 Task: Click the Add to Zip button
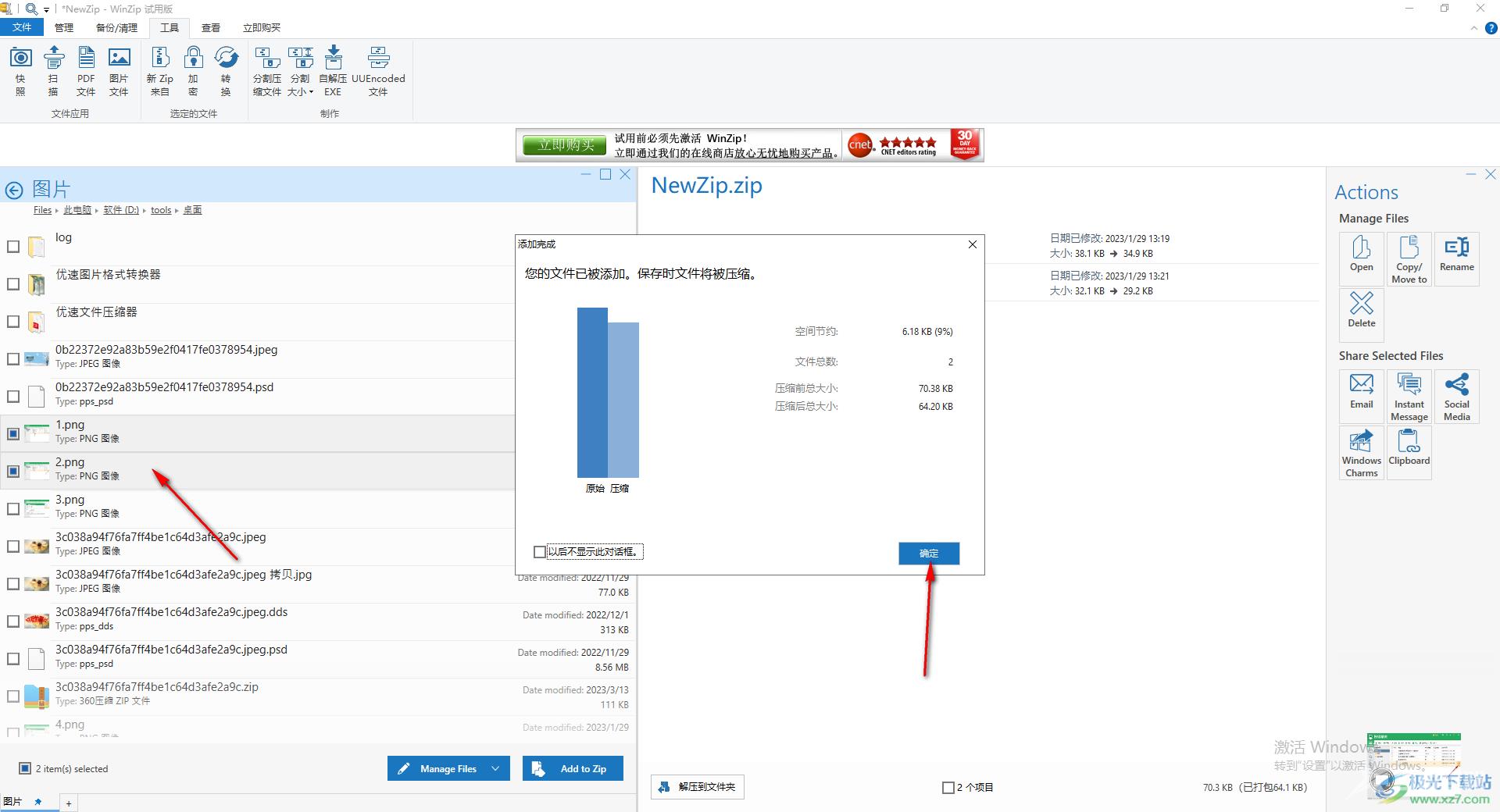[x=574, y=769]
